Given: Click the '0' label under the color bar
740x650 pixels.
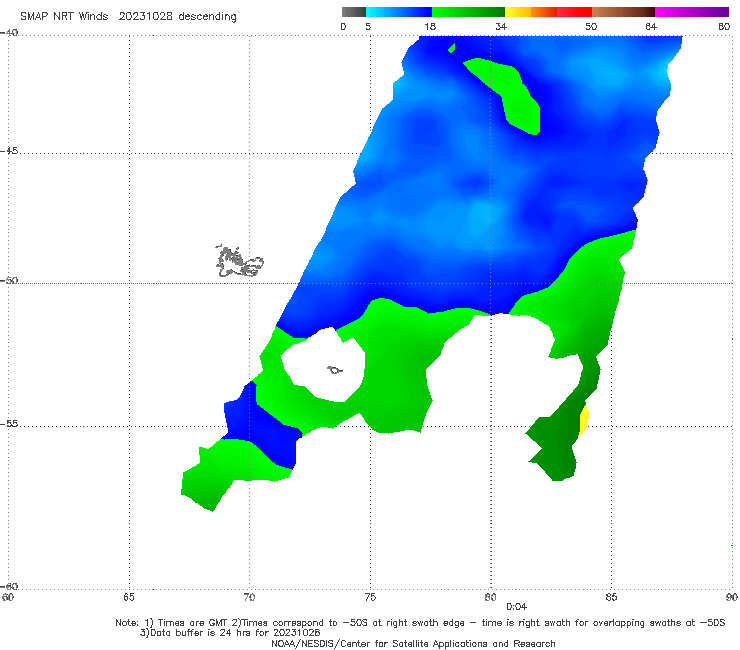Looking at the screenshot, I should [343, 26].
